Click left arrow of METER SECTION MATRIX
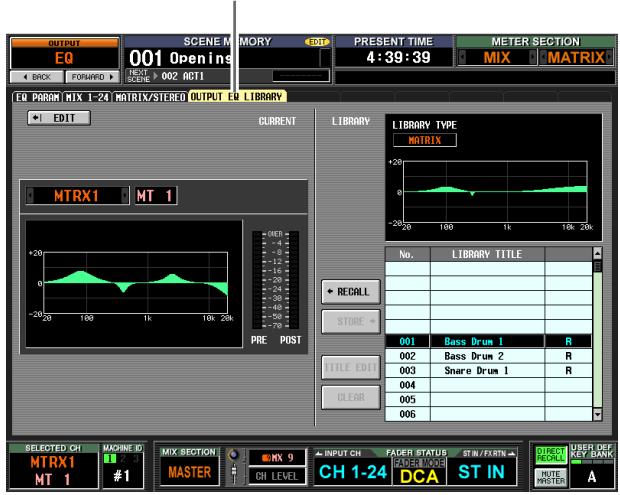Viewport: 620px width, 495px height. pyautogui.click(x=544, y=57)
